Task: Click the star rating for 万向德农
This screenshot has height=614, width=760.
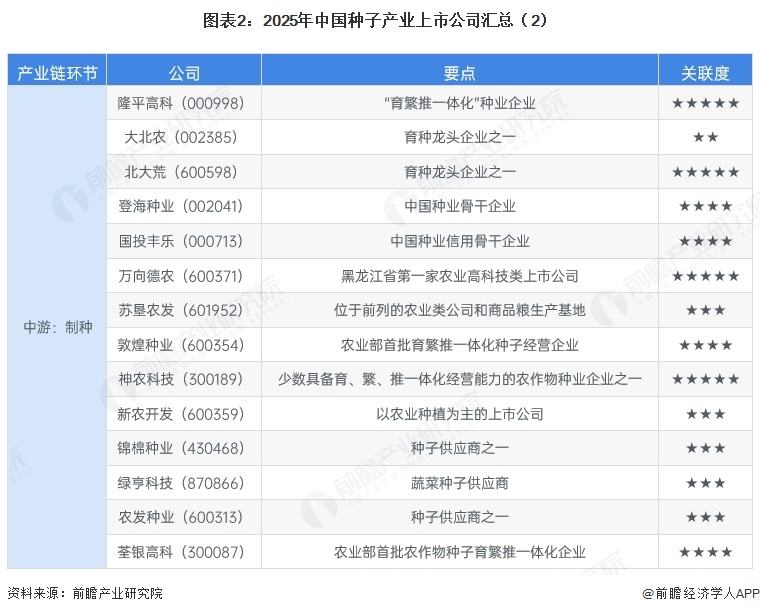Action: 705,276
